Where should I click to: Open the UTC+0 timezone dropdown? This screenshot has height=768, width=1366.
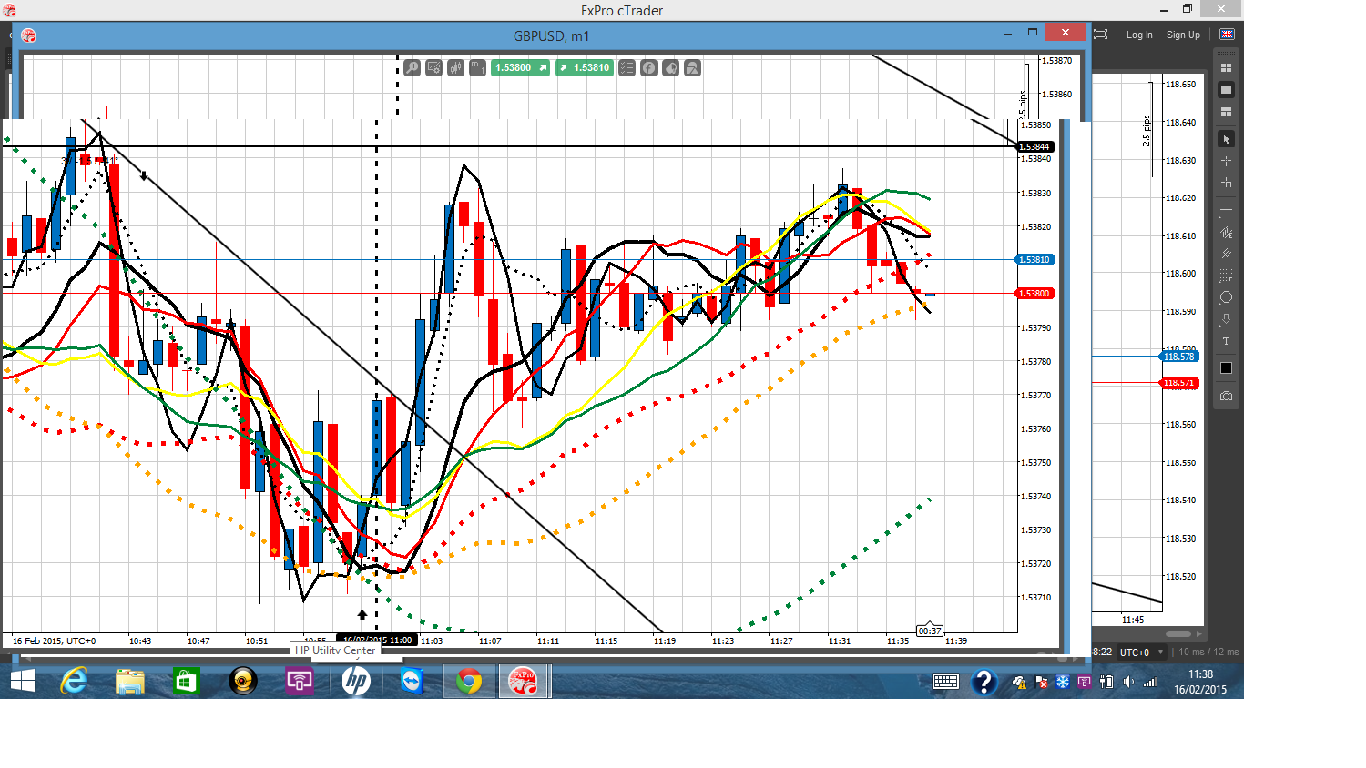(x=1136, y=652)
